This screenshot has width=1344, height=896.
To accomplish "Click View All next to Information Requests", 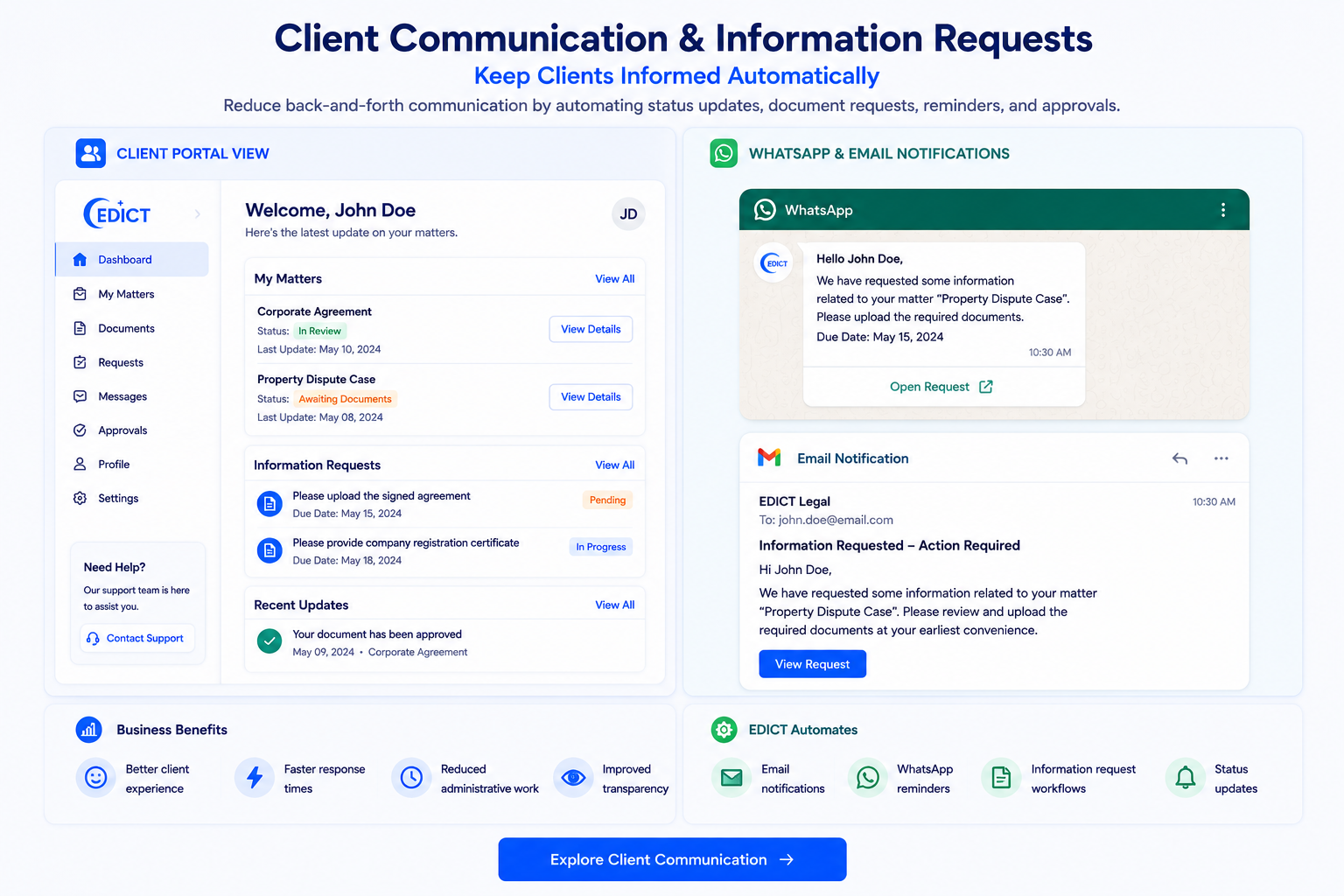I will (x=615, y=465).
